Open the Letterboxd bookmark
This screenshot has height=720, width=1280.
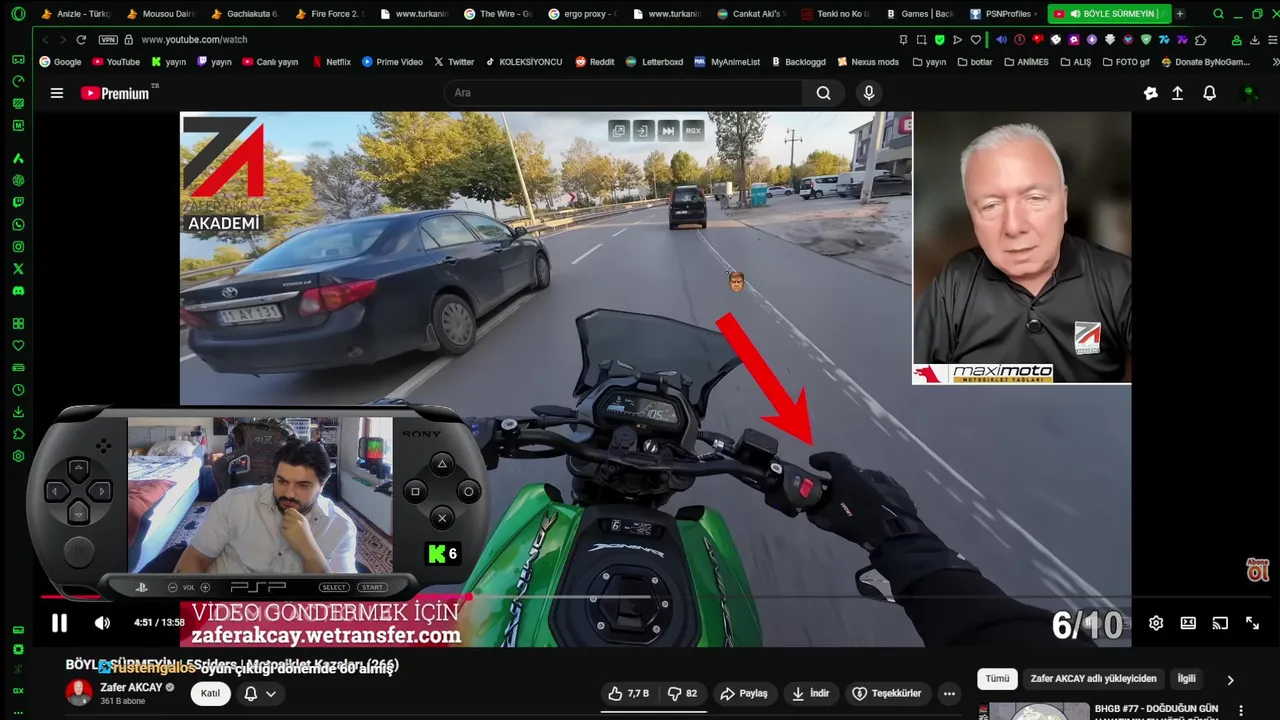coord(654,62)
